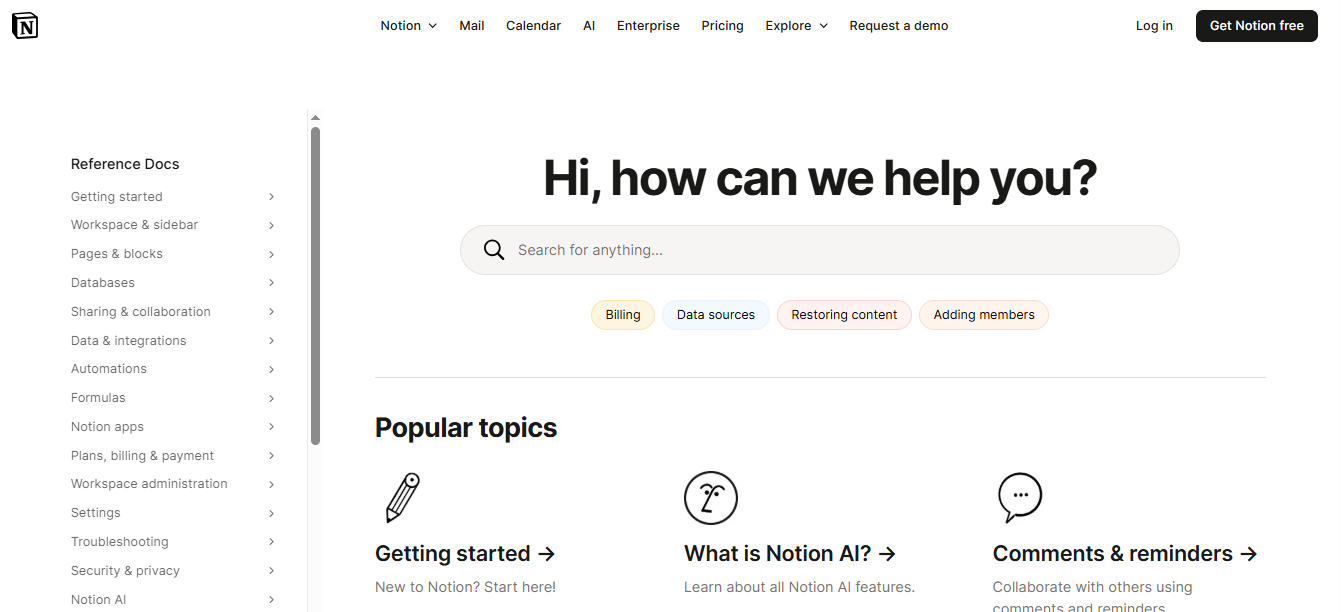Select Databases in sidebar list
This screenshot has width=1341, height=612.
[103, 283]
